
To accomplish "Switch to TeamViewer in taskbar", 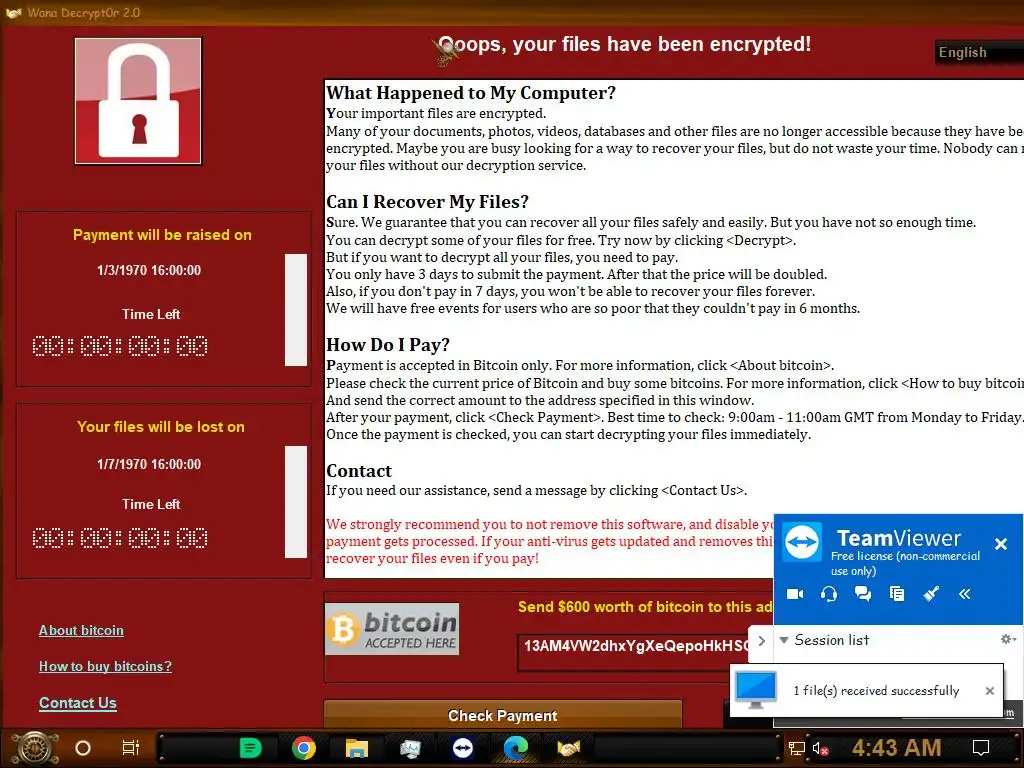I will pos(463,748).
